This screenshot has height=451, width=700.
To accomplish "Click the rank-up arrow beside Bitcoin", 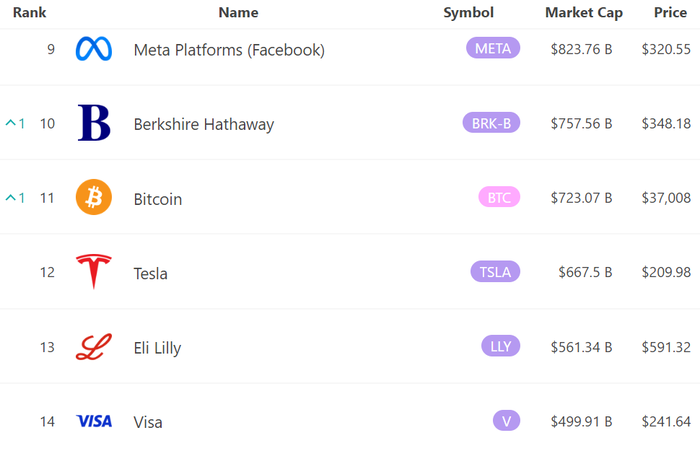I will coord(11,197).
